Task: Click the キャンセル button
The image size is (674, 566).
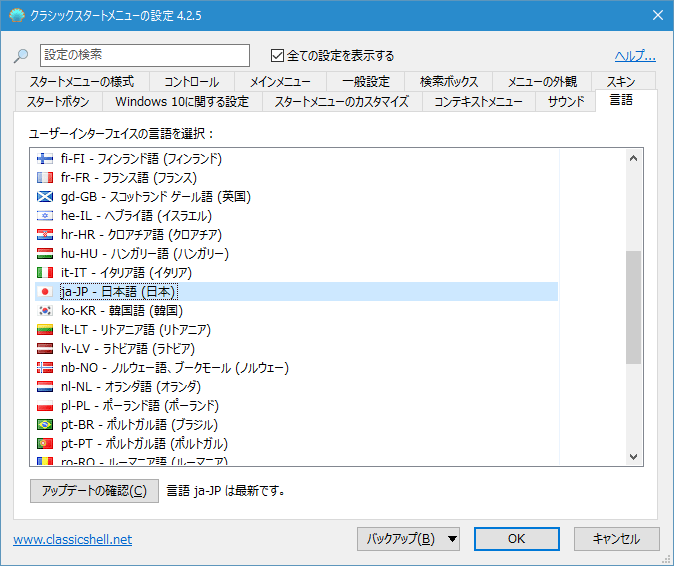Action: (616, 539)
